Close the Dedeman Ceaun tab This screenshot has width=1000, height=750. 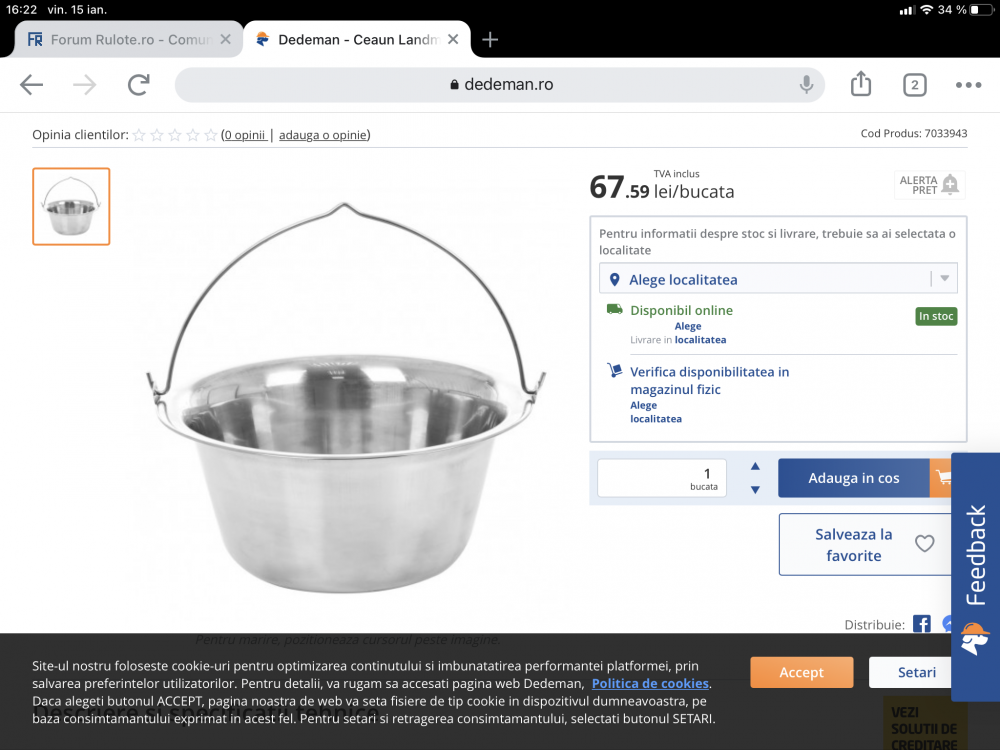click(453, 40)
